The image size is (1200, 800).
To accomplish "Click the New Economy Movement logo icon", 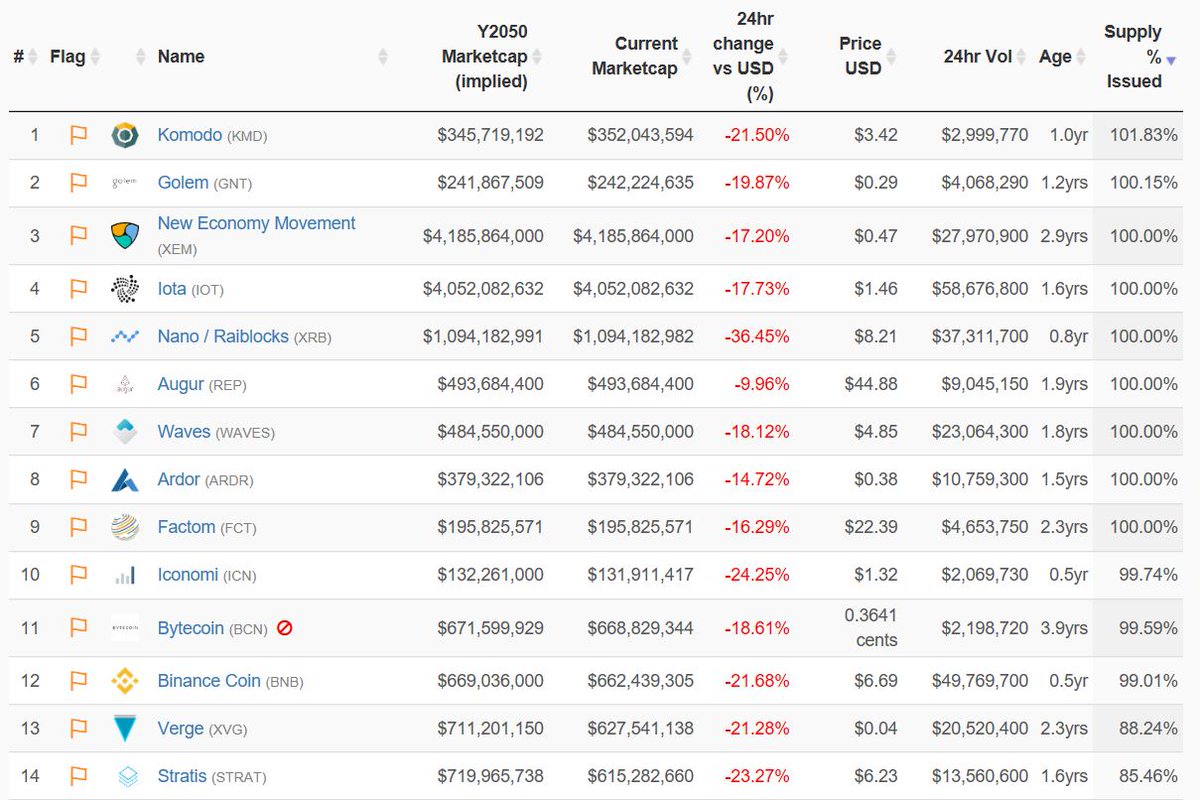I will pos(125,236).
